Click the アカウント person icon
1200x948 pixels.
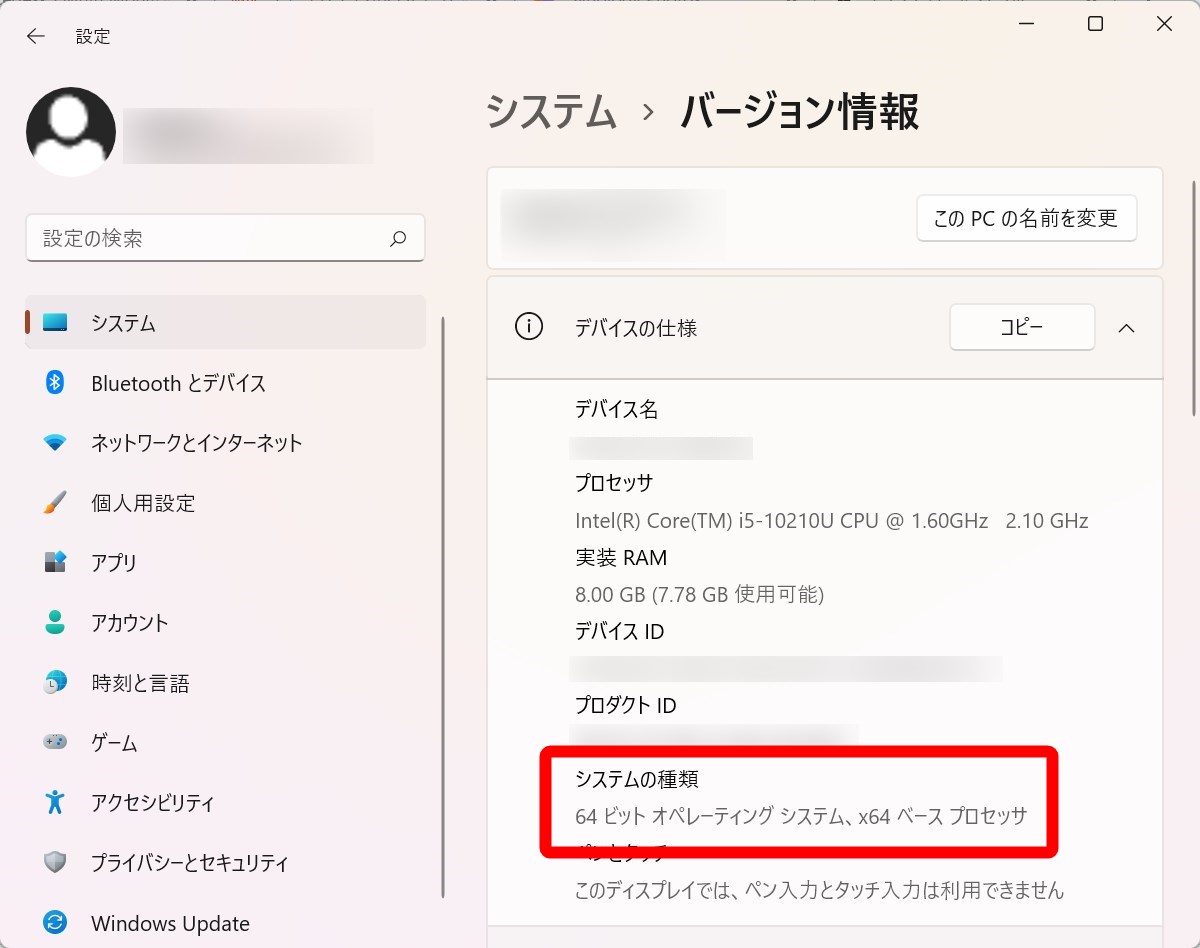tap(55, 622)
